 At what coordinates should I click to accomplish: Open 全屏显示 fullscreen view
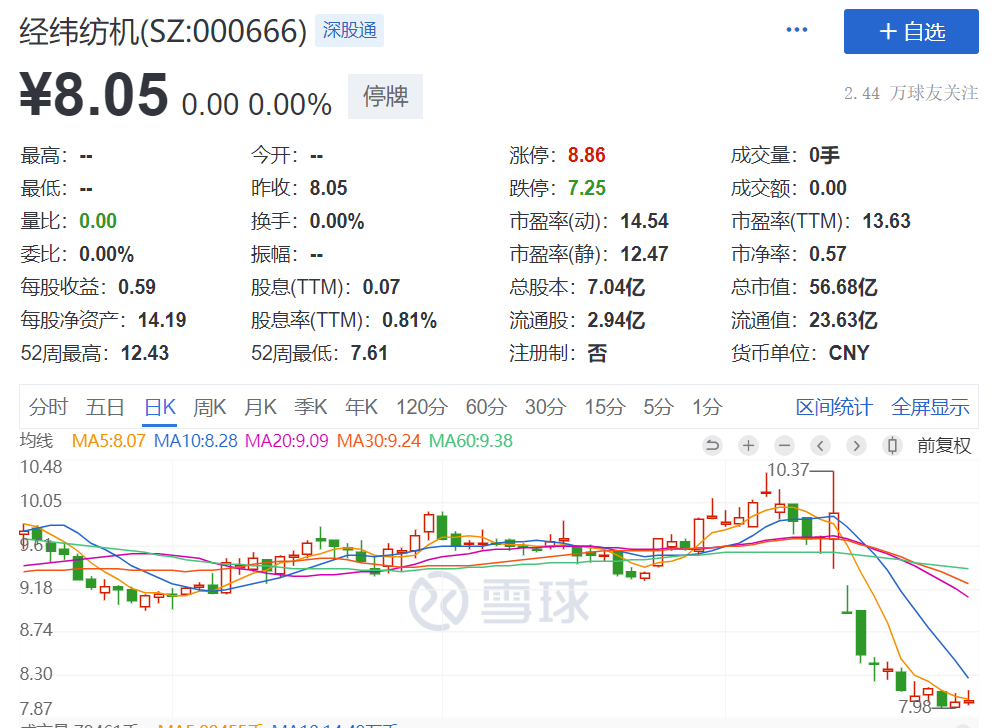(930, 407)
